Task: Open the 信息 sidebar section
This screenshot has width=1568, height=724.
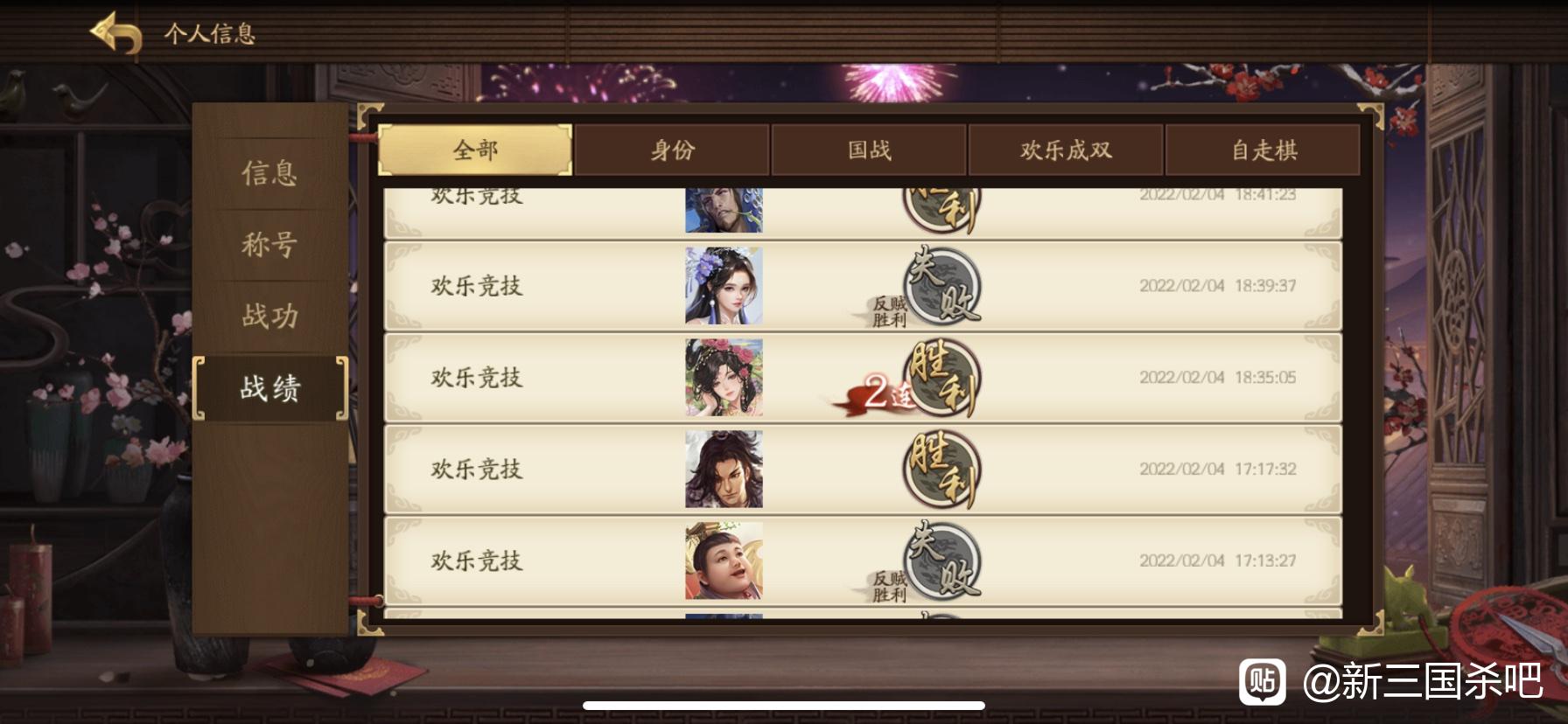Action: coord(269,173)
